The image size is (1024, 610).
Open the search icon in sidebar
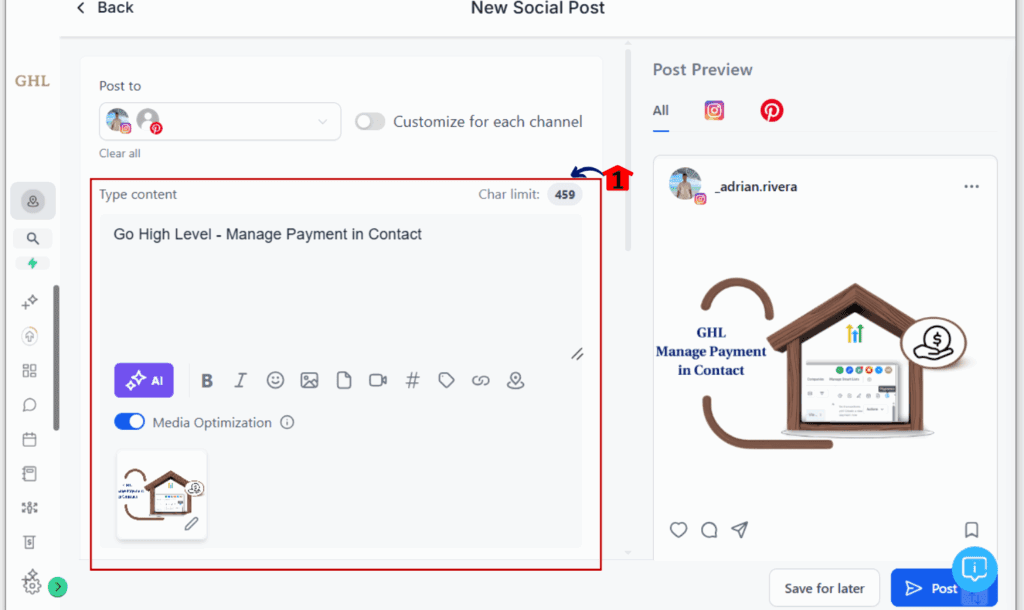click(32, 238)
